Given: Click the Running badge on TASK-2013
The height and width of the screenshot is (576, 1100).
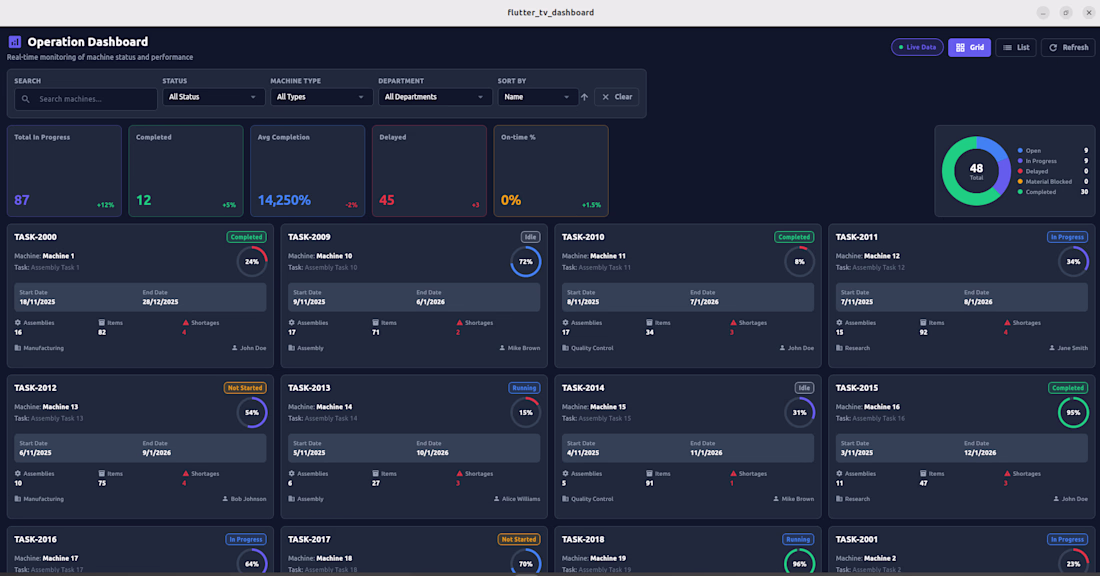Looking at the screenshot, I should 524,388.
